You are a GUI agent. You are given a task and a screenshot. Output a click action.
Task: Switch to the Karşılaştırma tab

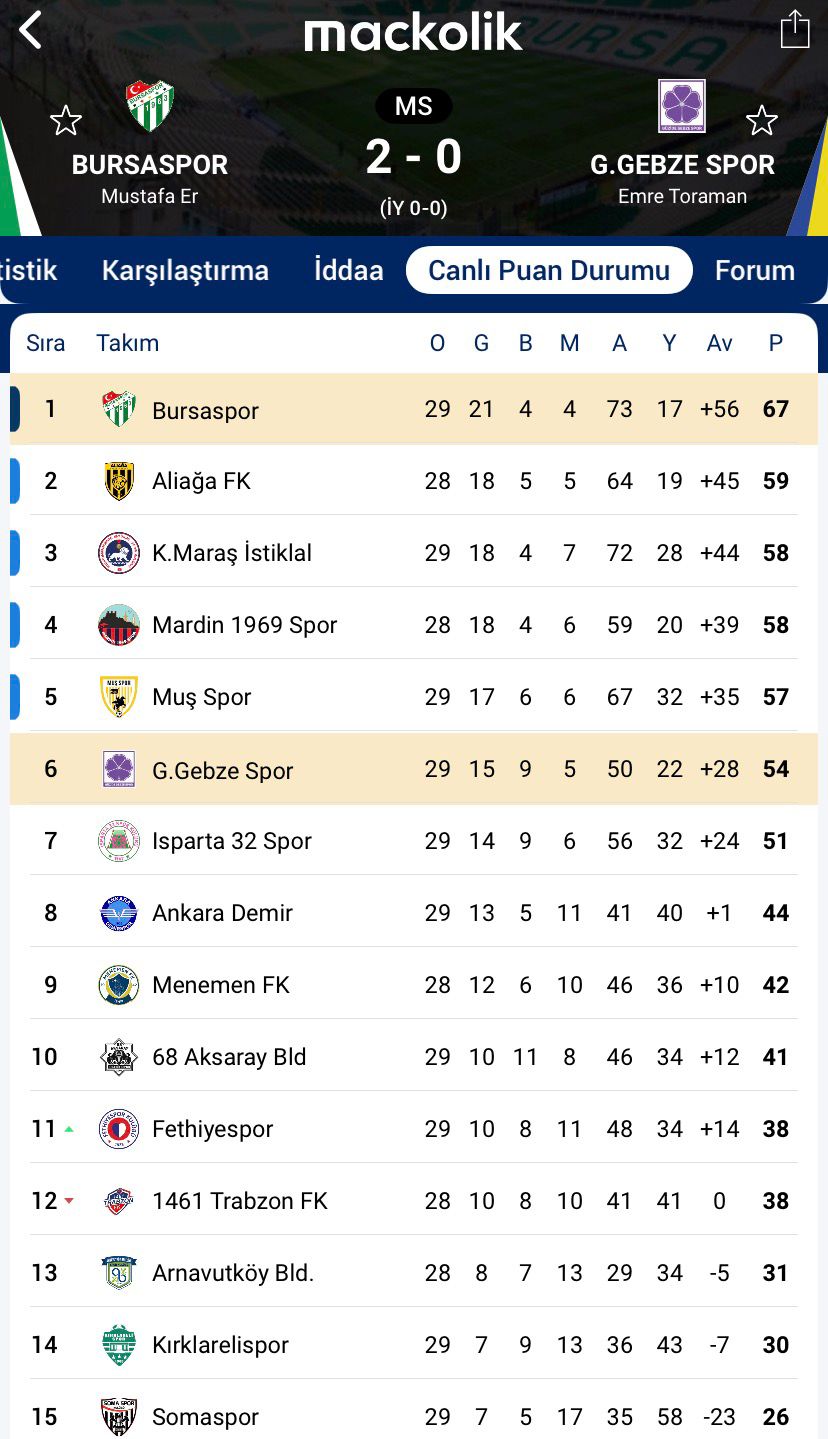(185, 270)
